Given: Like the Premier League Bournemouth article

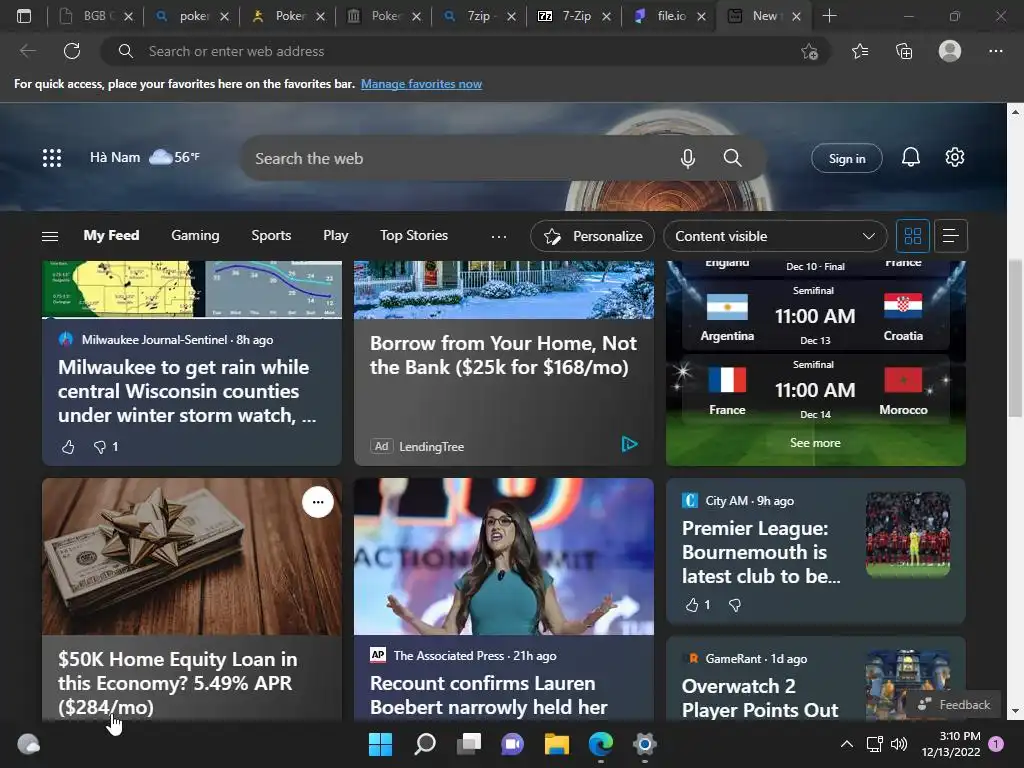Looking at the screenshot, I should [692, 605].
